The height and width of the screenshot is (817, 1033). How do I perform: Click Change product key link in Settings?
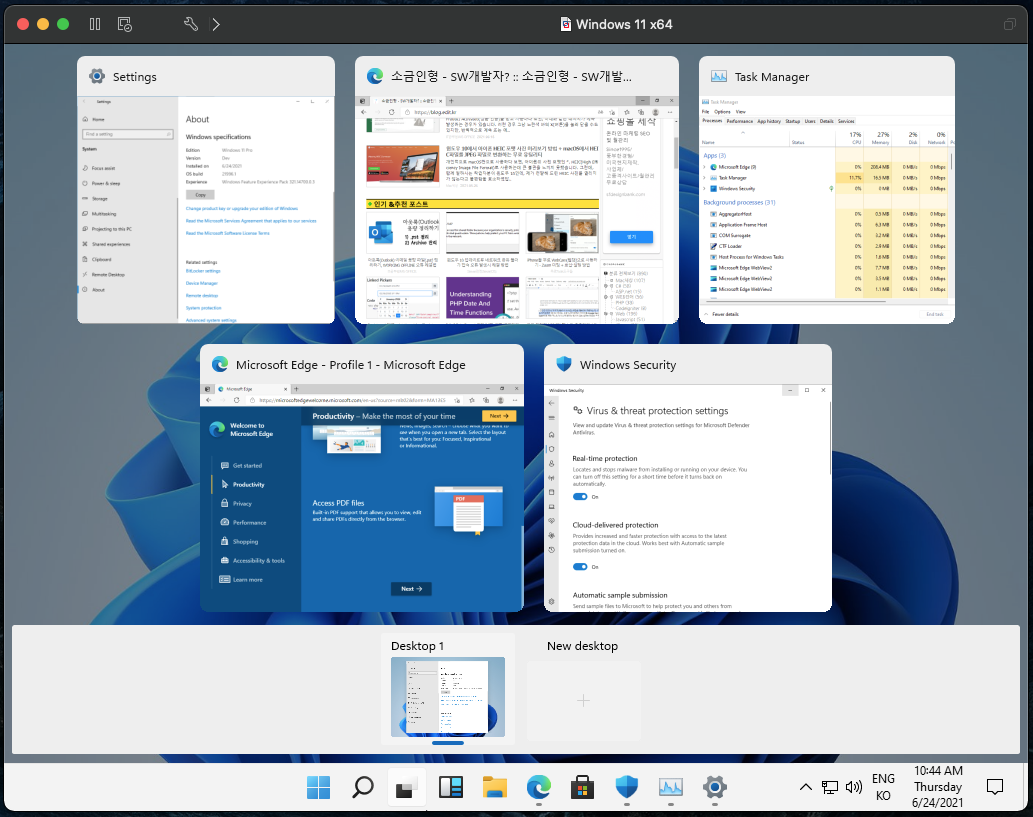pyautogui.click(x=242, y=208)
